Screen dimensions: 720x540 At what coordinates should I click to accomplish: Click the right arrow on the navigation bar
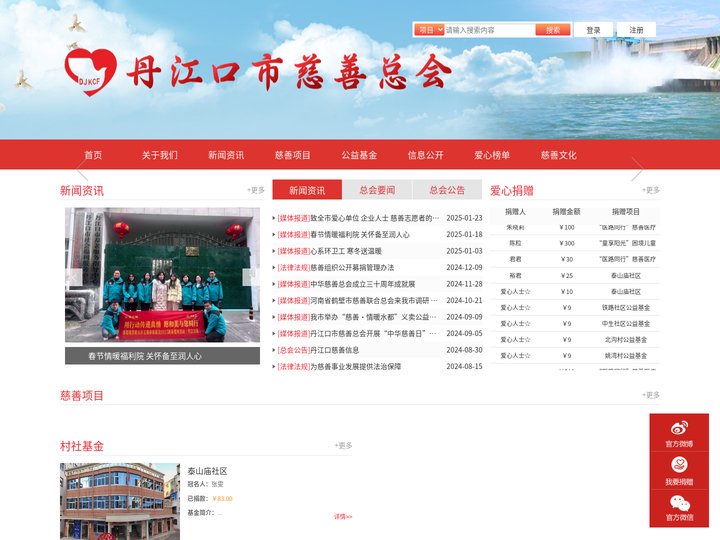(637, 169)
